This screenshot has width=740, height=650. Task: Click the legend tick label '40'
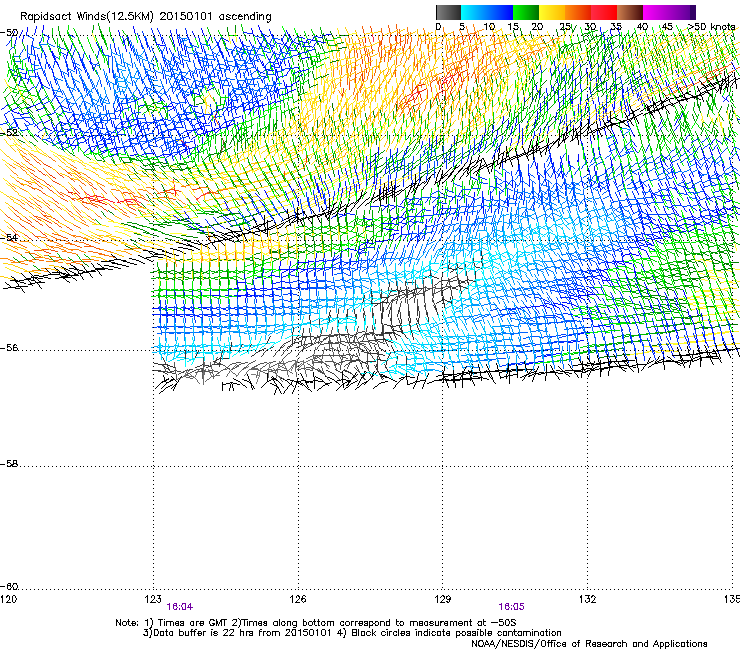coord(642,27)
